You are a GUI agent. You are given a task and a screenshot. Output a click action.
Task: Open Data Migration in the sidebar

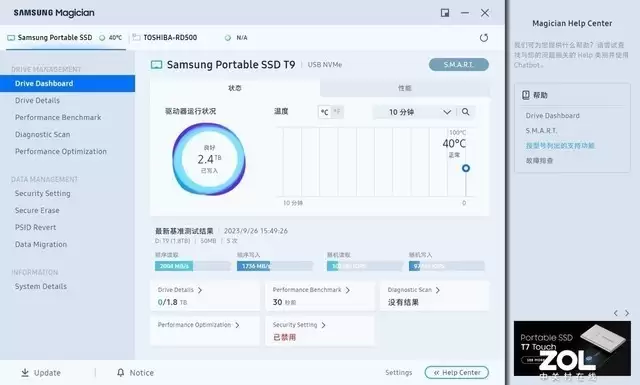pyautogui.click(x=41, y=245)
